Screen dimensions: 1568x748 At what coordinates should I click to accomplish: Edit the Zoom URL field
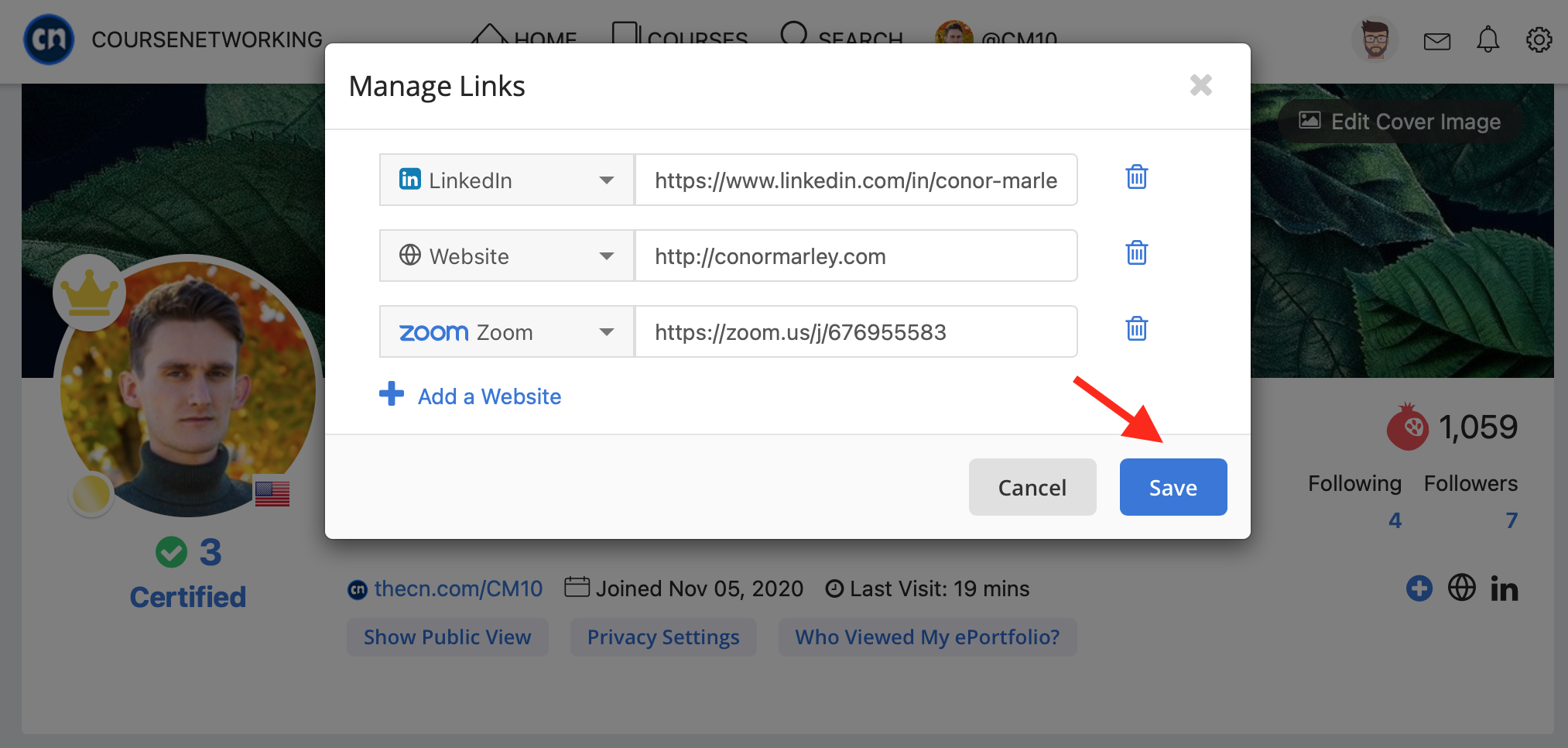pos(856,331)
